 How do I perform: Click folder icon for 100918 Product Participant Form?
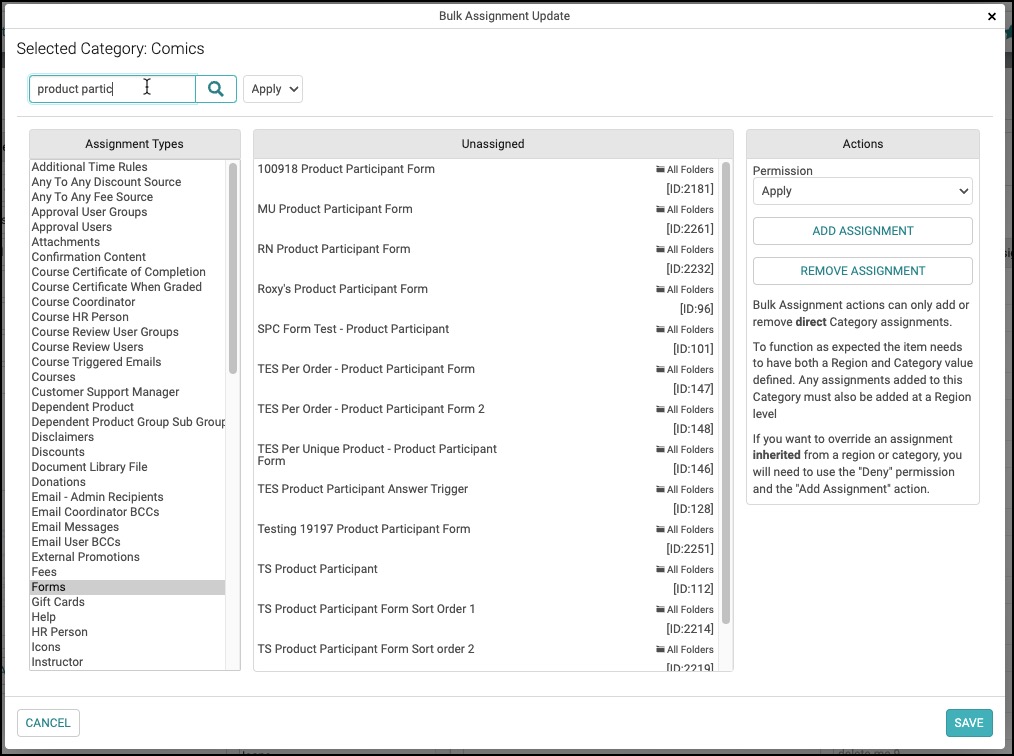pyautogui.click(x=660, y=169)
